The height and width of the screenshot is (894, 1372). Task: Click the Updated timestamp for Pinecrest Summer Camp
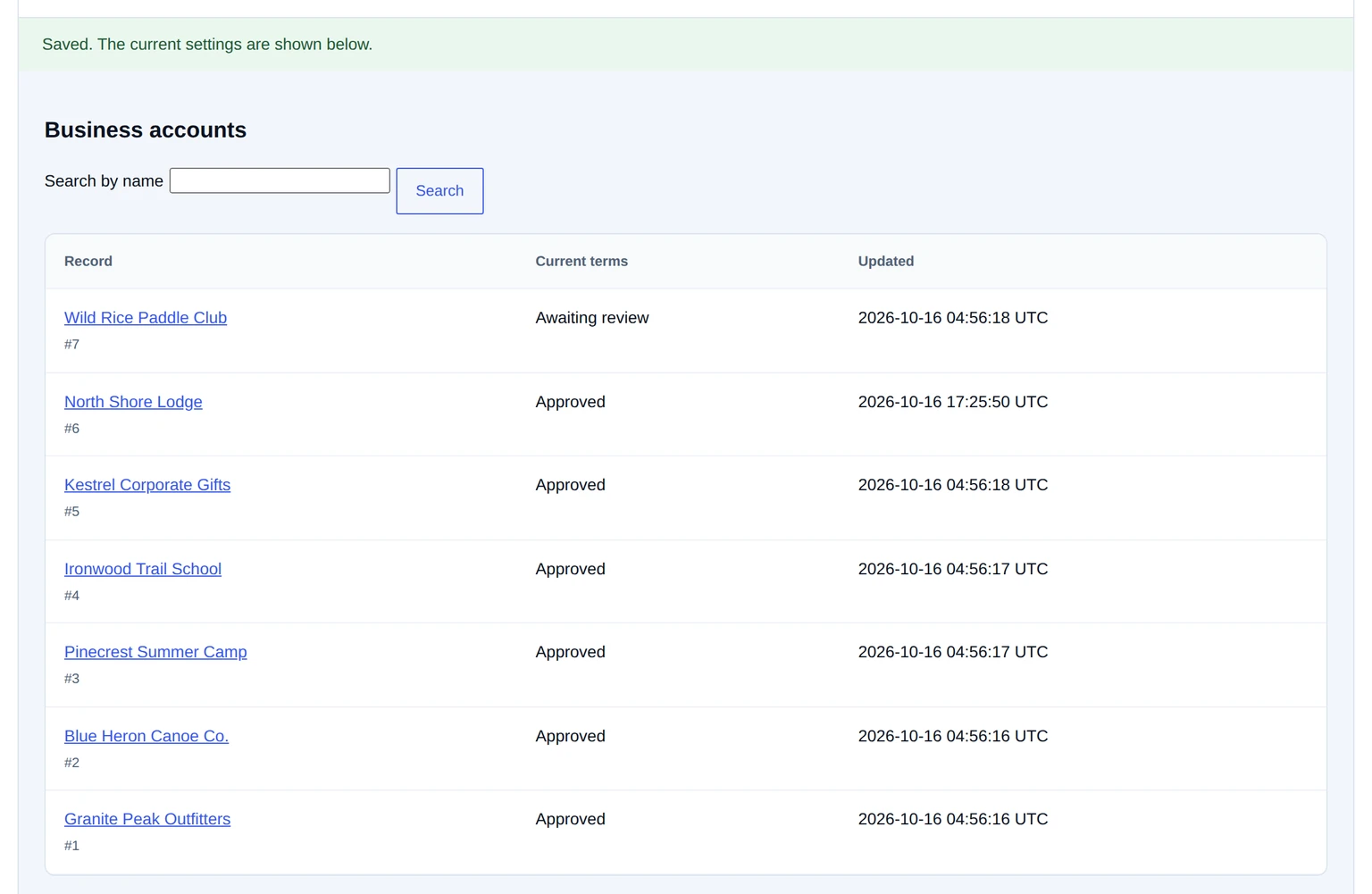click(x=953, y=652)
